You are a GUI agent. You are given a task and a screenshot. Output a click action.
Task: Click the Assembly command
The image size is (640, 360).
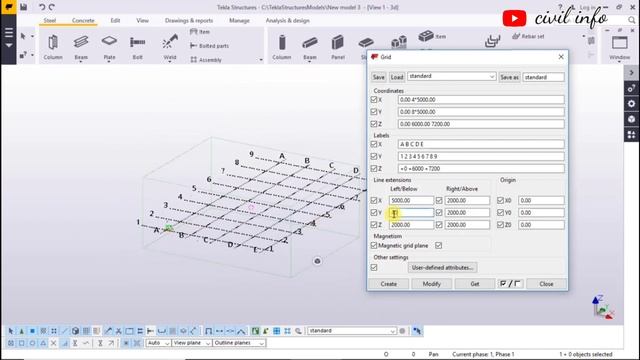click(206, 60)
